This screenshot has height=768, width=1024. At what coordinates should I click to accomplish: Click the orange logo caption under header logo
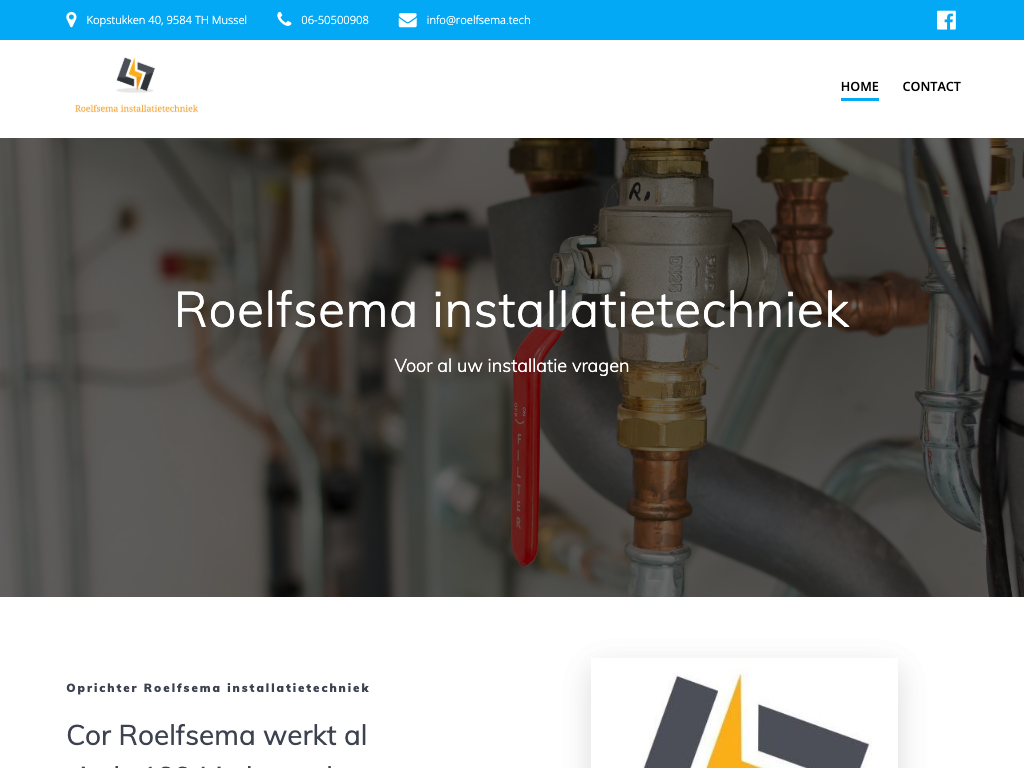(x=136, y=108)
